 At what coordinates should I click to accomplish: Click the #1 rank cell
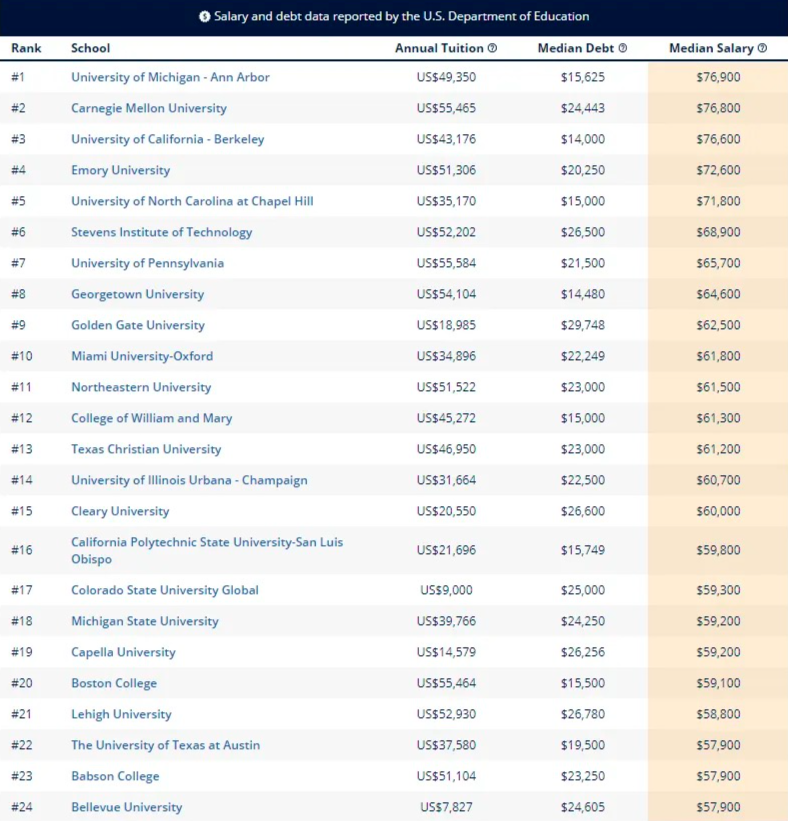[x=18, y=77]
